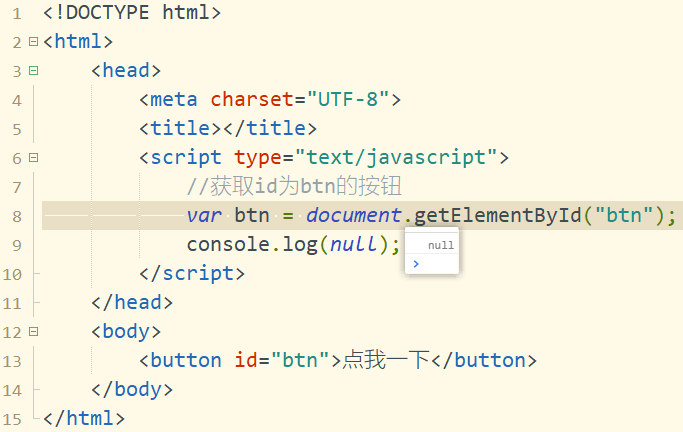Click the closing </button> tag
The width and height of the screenshot is (683, 432).
click(484, 361)
